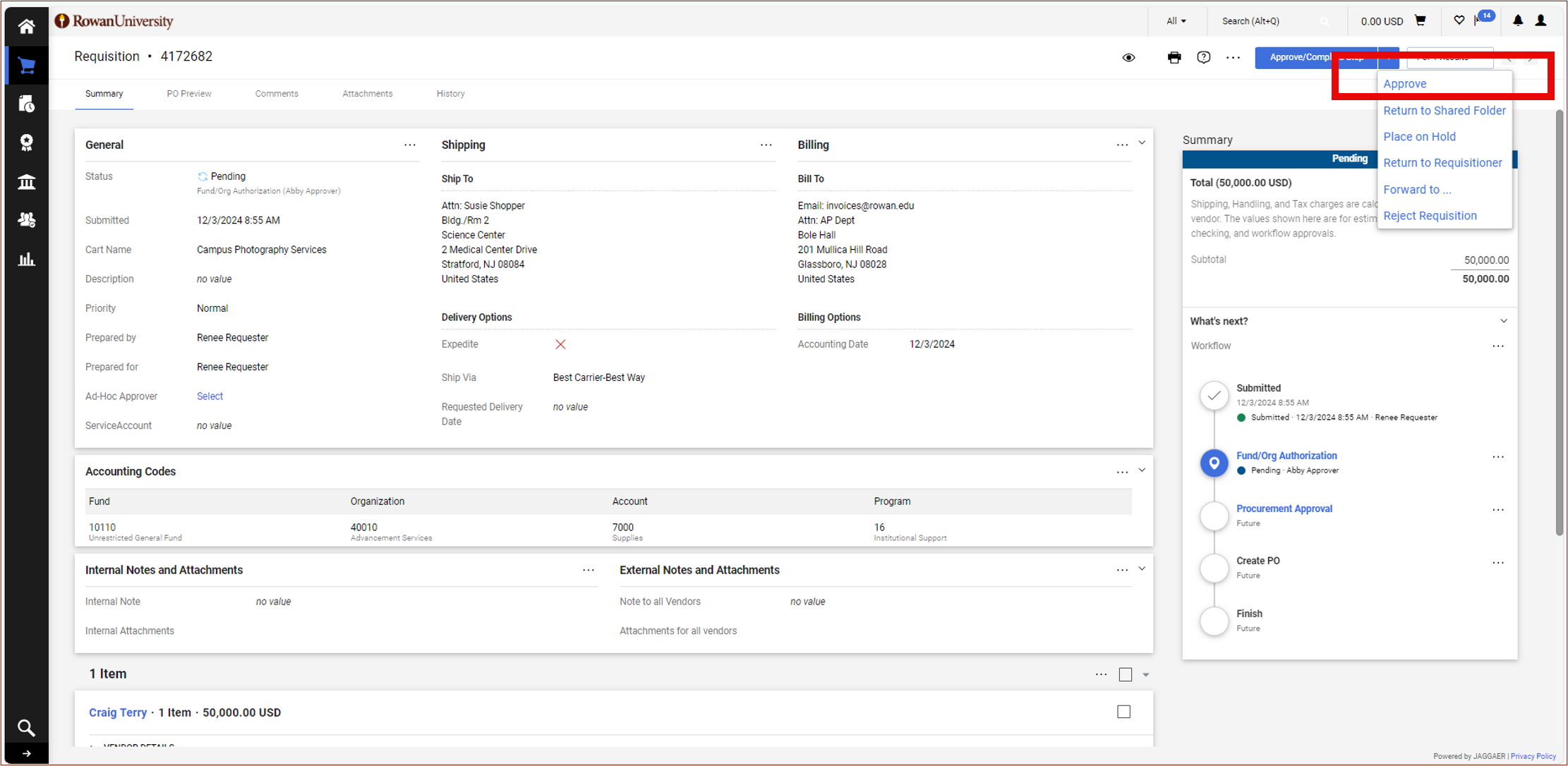Open the user profile icon

click(x=1541, y=20)
